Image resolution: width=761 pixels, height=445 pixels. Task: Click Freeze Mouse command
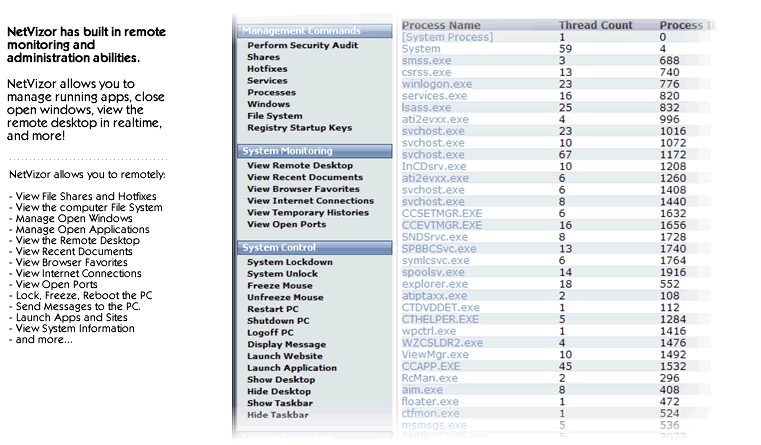coord(280,285)
